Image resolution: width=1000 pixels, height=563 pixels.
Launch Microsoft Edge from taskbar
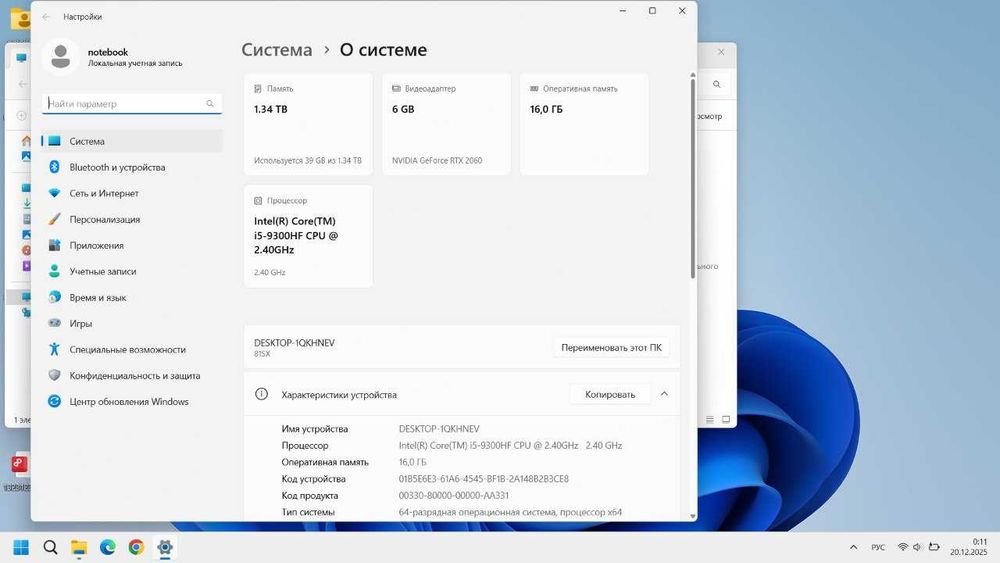108,547
